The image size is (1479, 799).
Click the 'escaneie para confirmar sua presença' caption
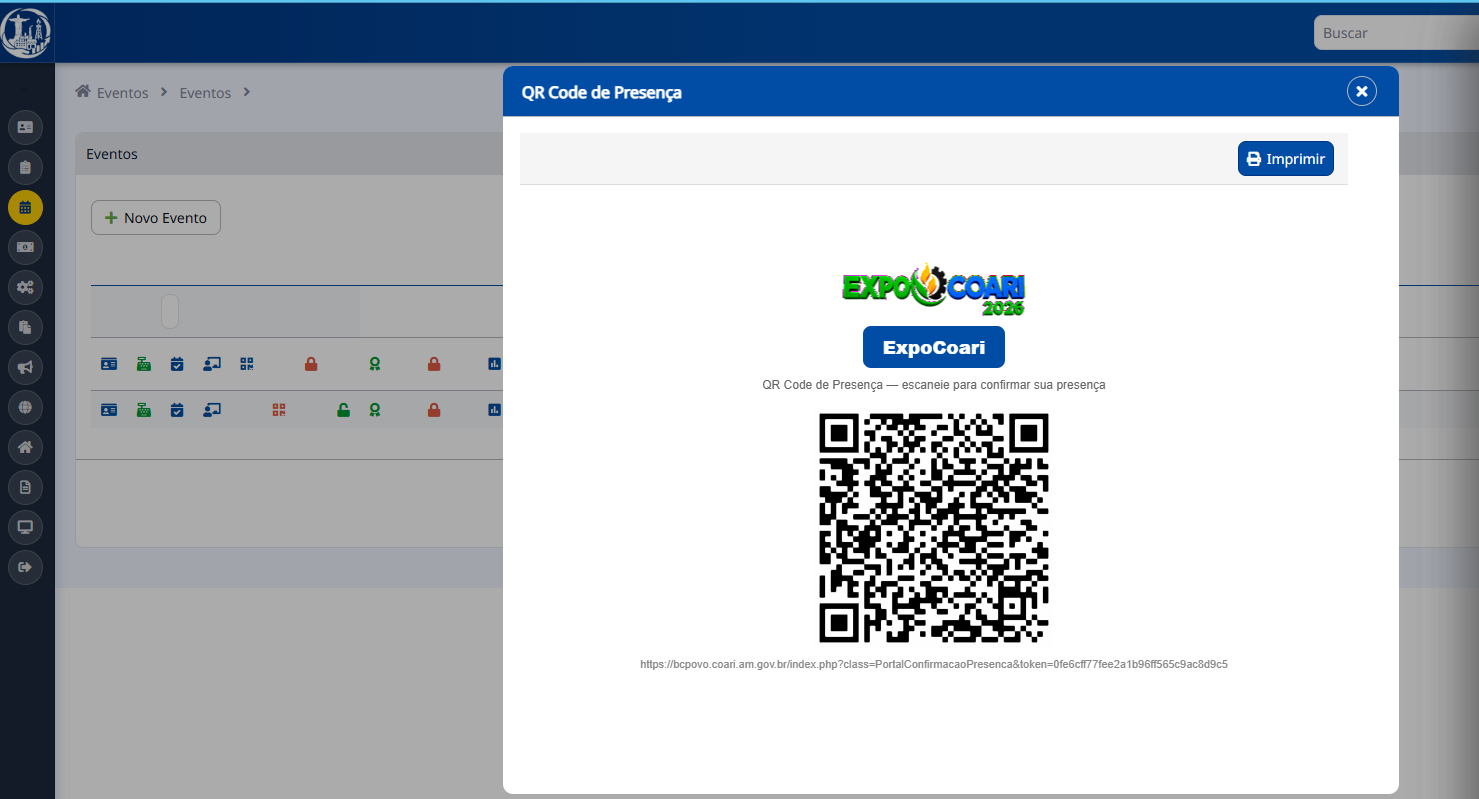pos(1002,385)
